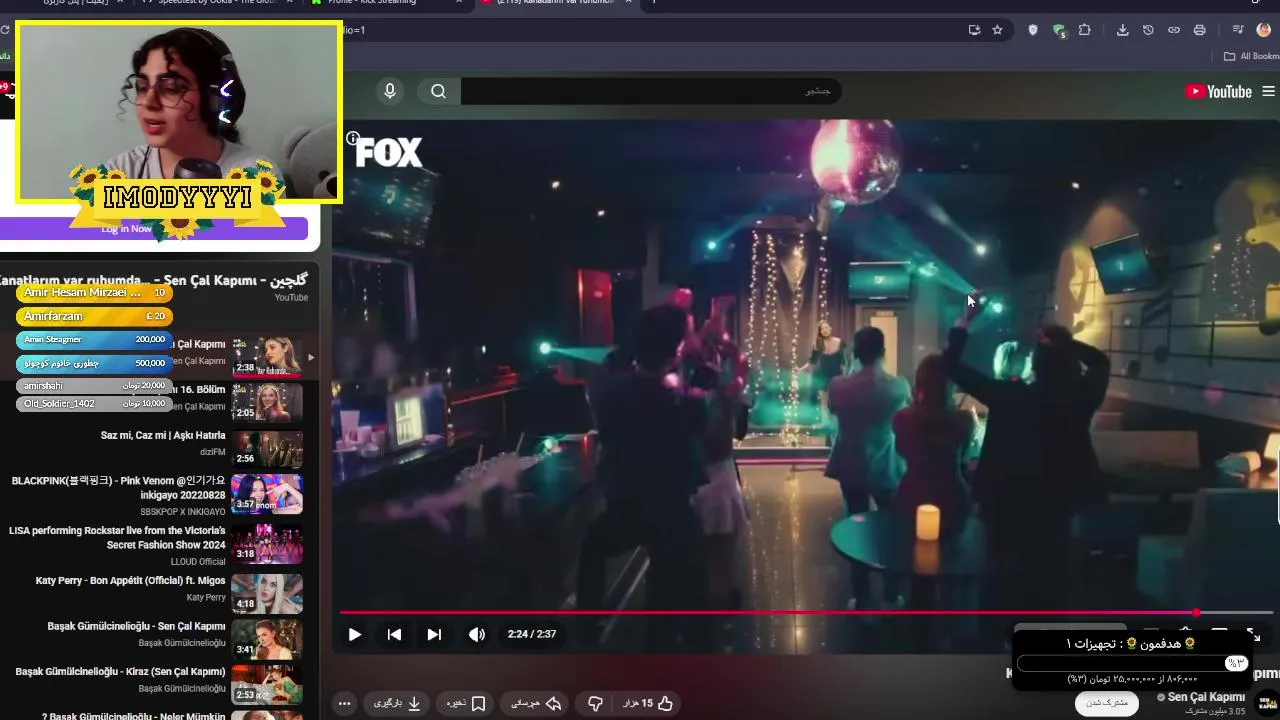Save the video with bookmark button

466,703
